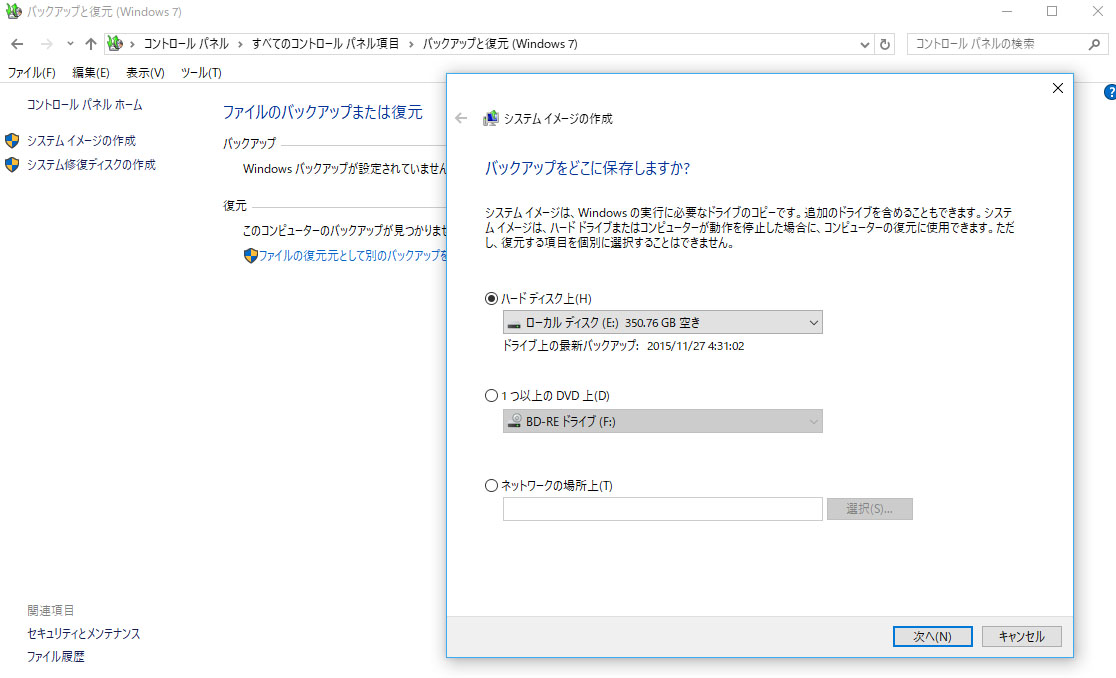Click the Back navigation arrow in Explorer
The height and width of the screenshot is (678, 1116).
17,44
